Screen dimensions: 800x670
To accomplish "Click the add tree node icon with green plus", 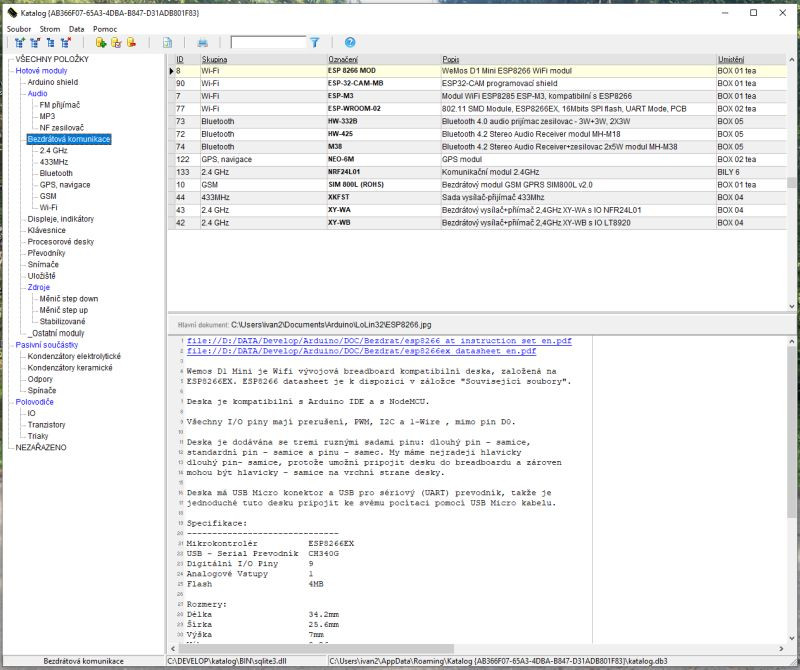I will click(x=21, y=43).
